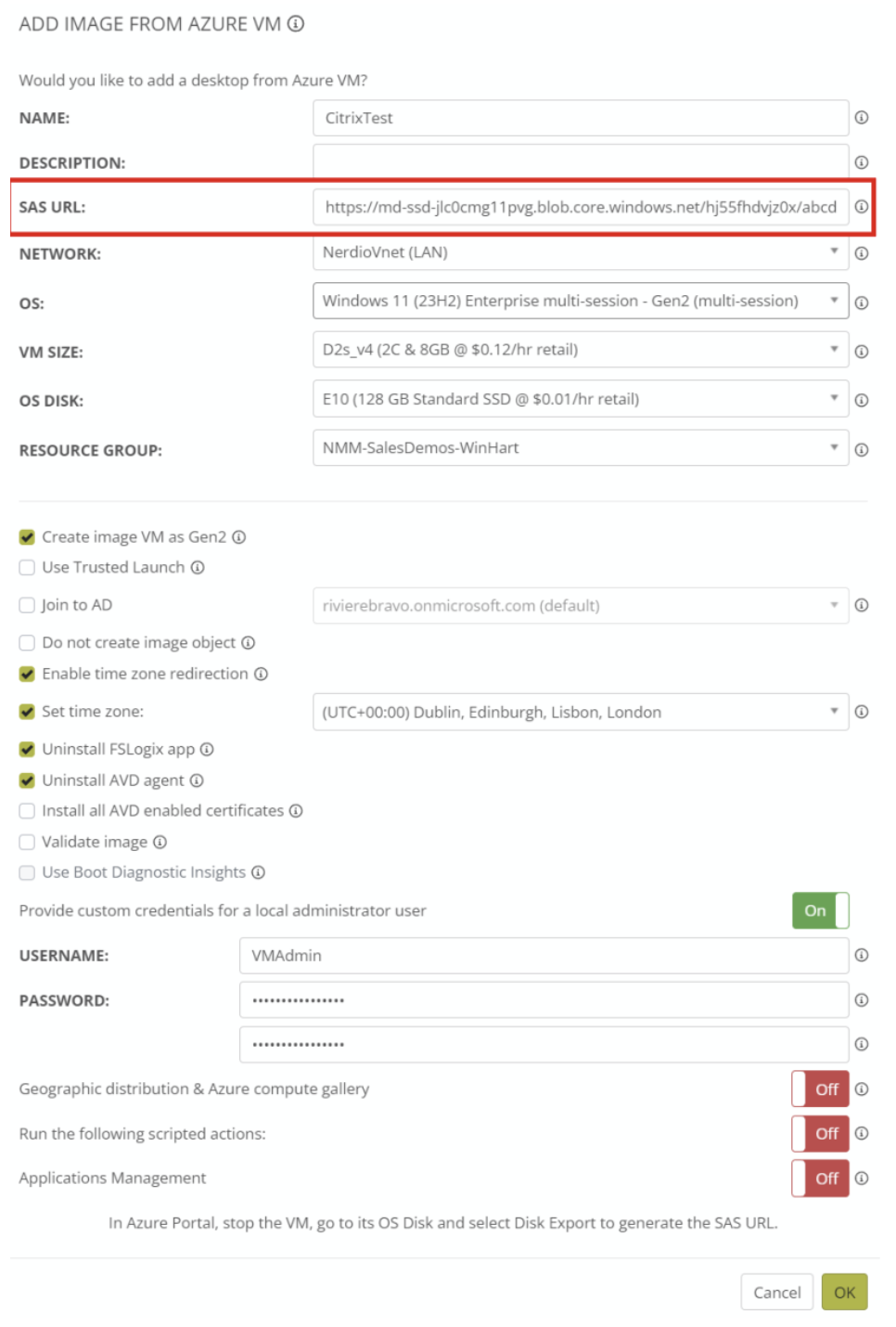Enable the Use Trusted Launch checkbox
896x1327 pixels.
pos(27,568)
